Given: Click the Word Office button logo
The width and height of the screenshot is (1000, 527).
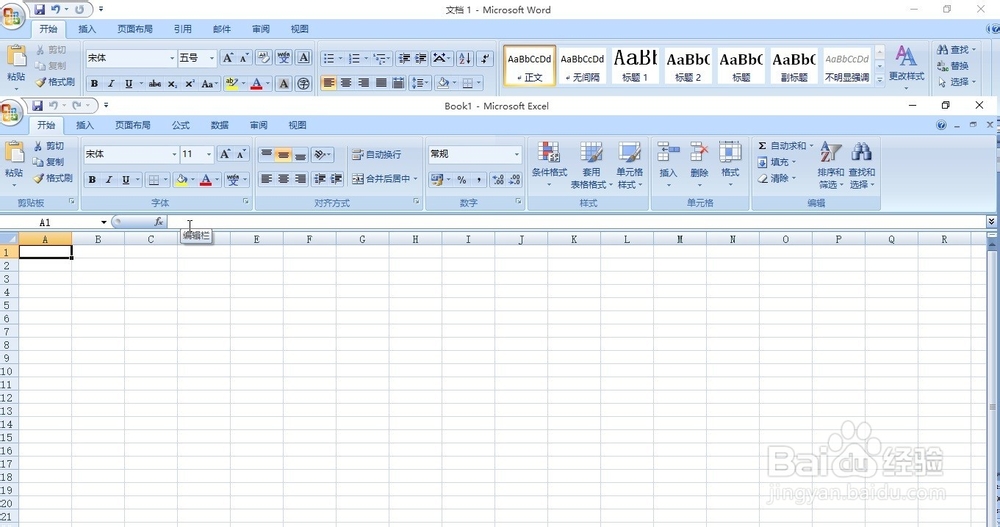Looking at the screenshot, I should pos(11,17).
